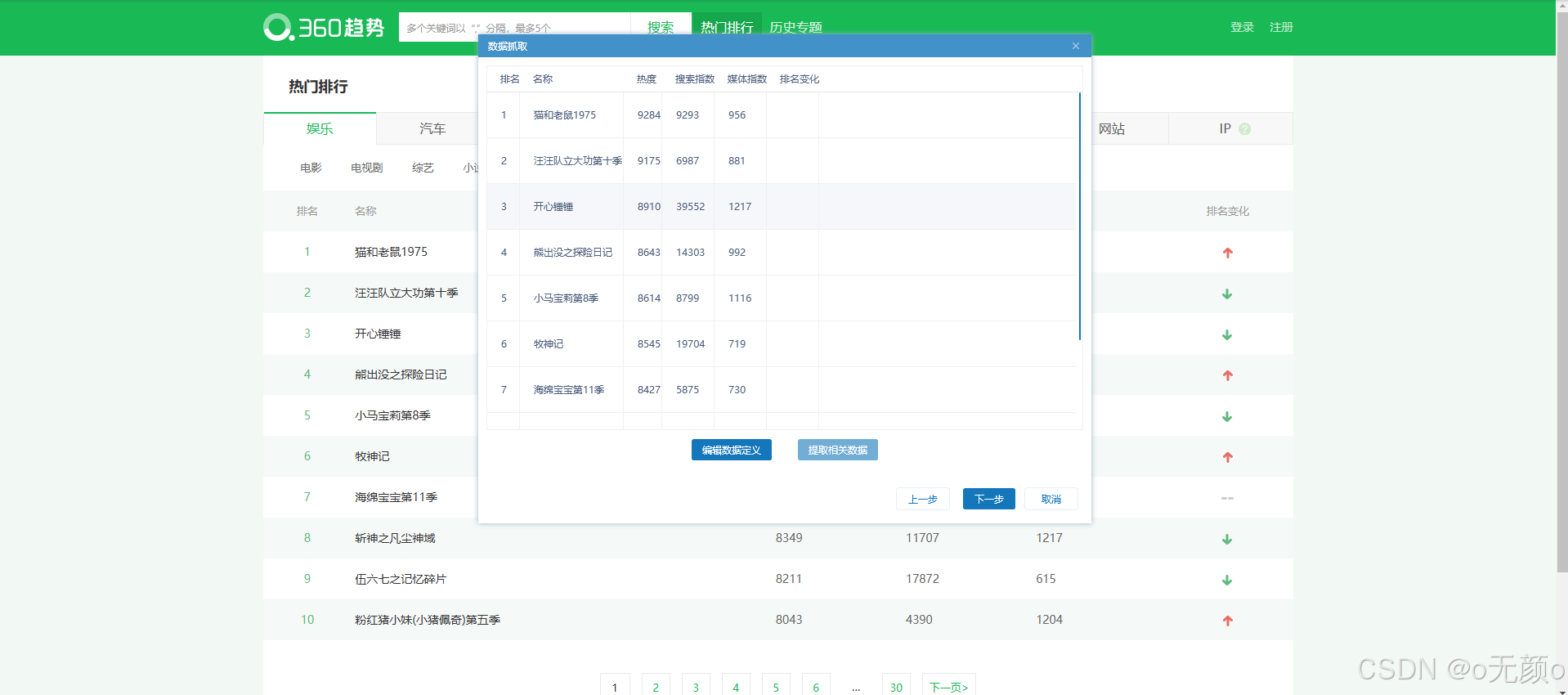Open 伍六七之记忆碎片 in the ranking list
Image resolution: width=1568 pixels, height=695 pixels.
(401, 579)
